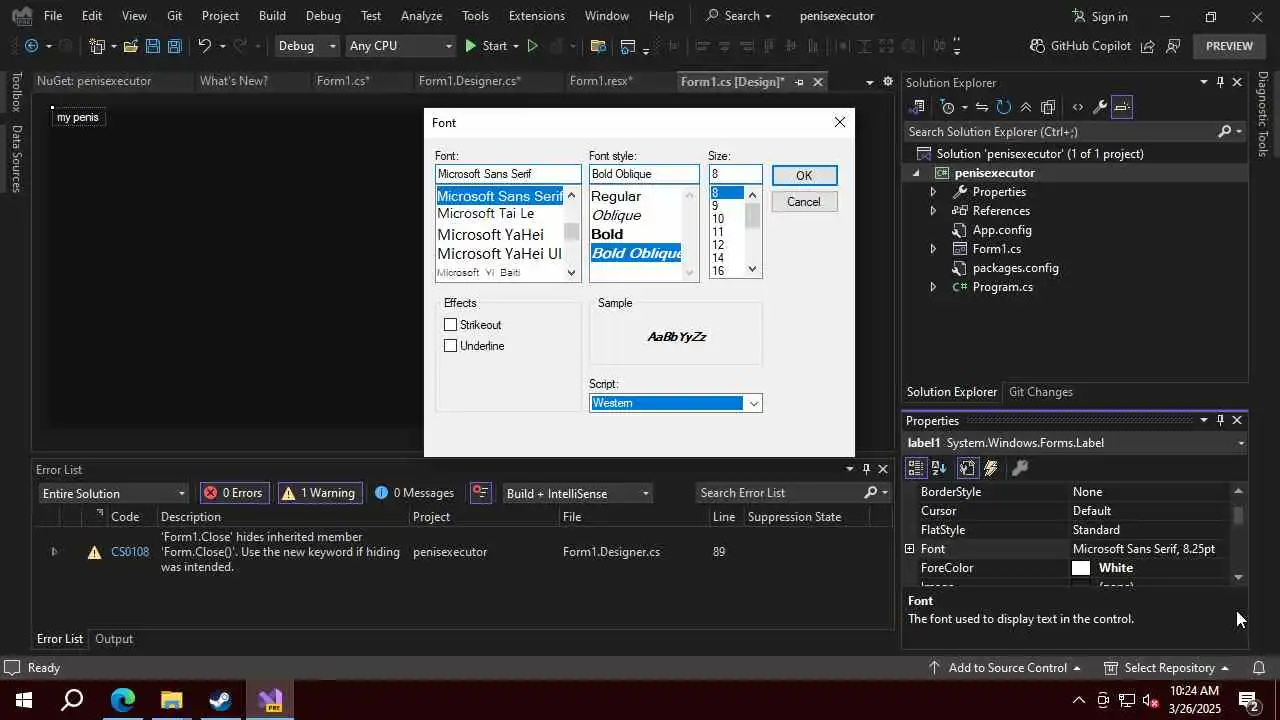The width and height of the screenshot is (1280, 720).
Task: Click Save icon in main toolbar
Action: pyautogui.click(x=152, y=46)
